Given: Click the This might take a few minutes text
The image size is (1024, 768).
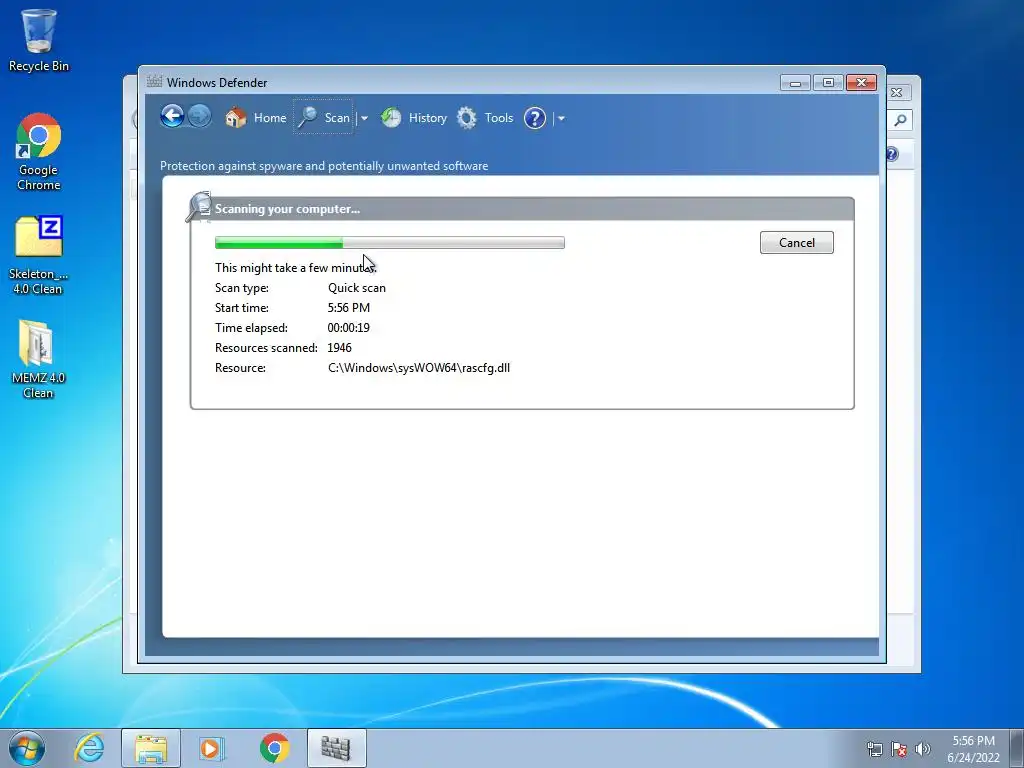Looking at the screenshot, I should point(296,268).
